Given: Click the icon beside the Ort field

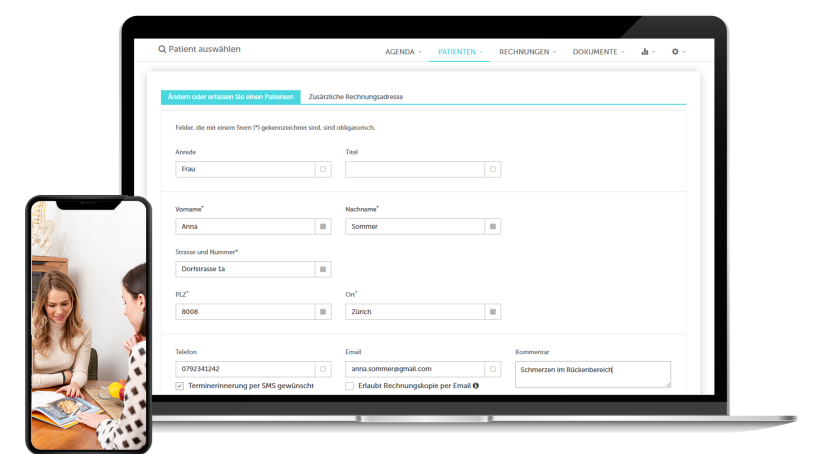Looking at the screenshot, I should pyautogui.click(x=492, y=312).
